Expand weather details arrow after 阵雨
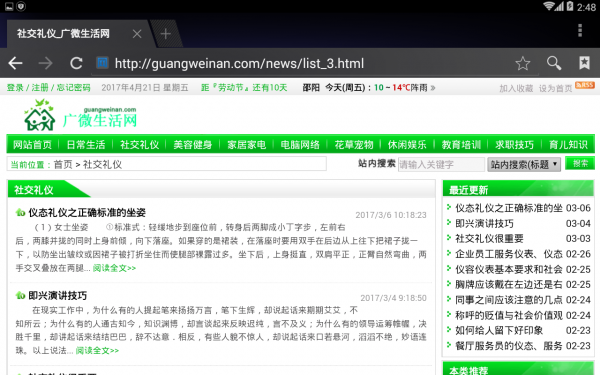The width and height of the screenshot is (600, 375). pyautogui.click(x=433, y=88)
